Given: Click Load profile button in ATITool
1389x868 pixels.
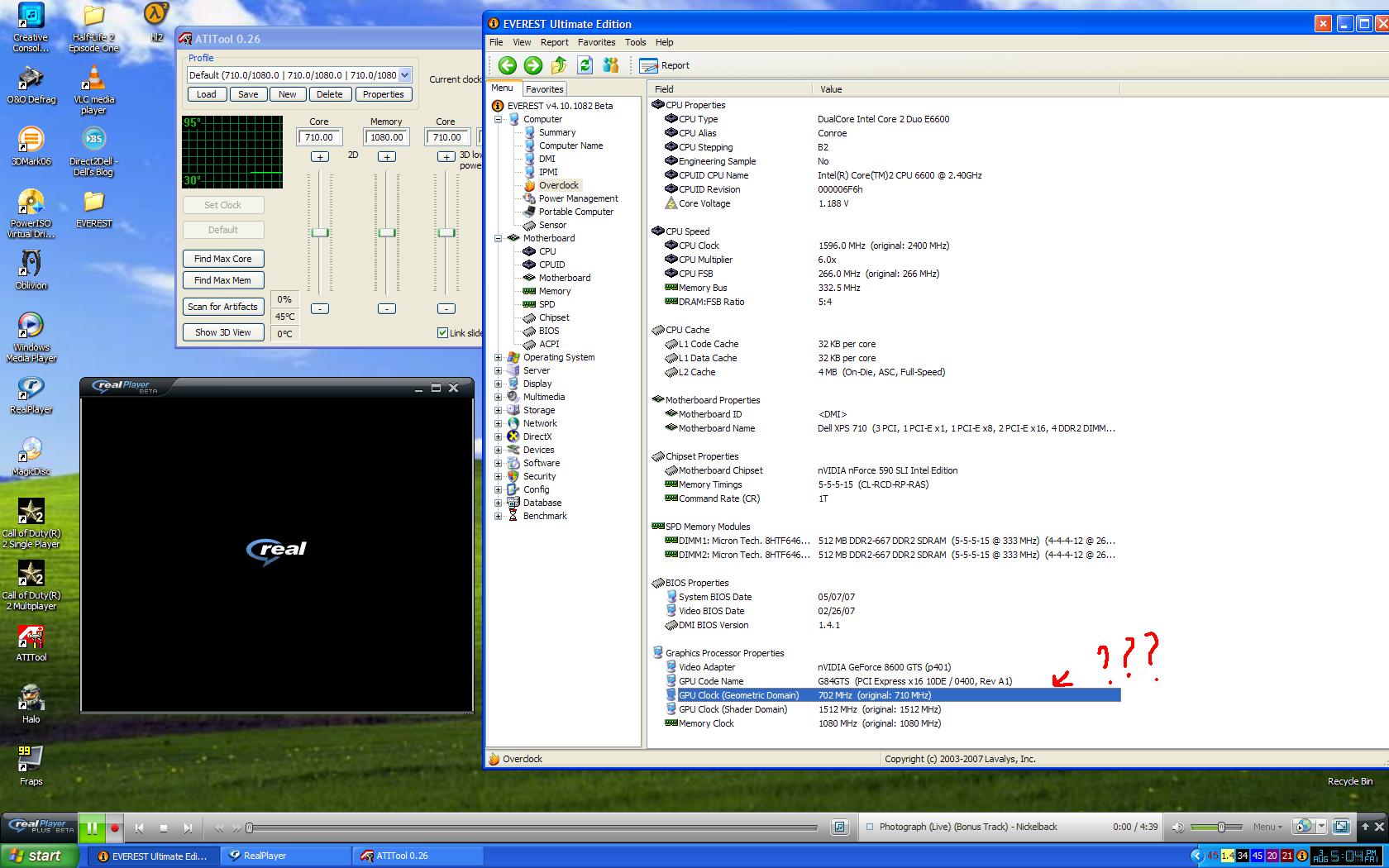Looking at the screenshot, I should tap(207, 94).
